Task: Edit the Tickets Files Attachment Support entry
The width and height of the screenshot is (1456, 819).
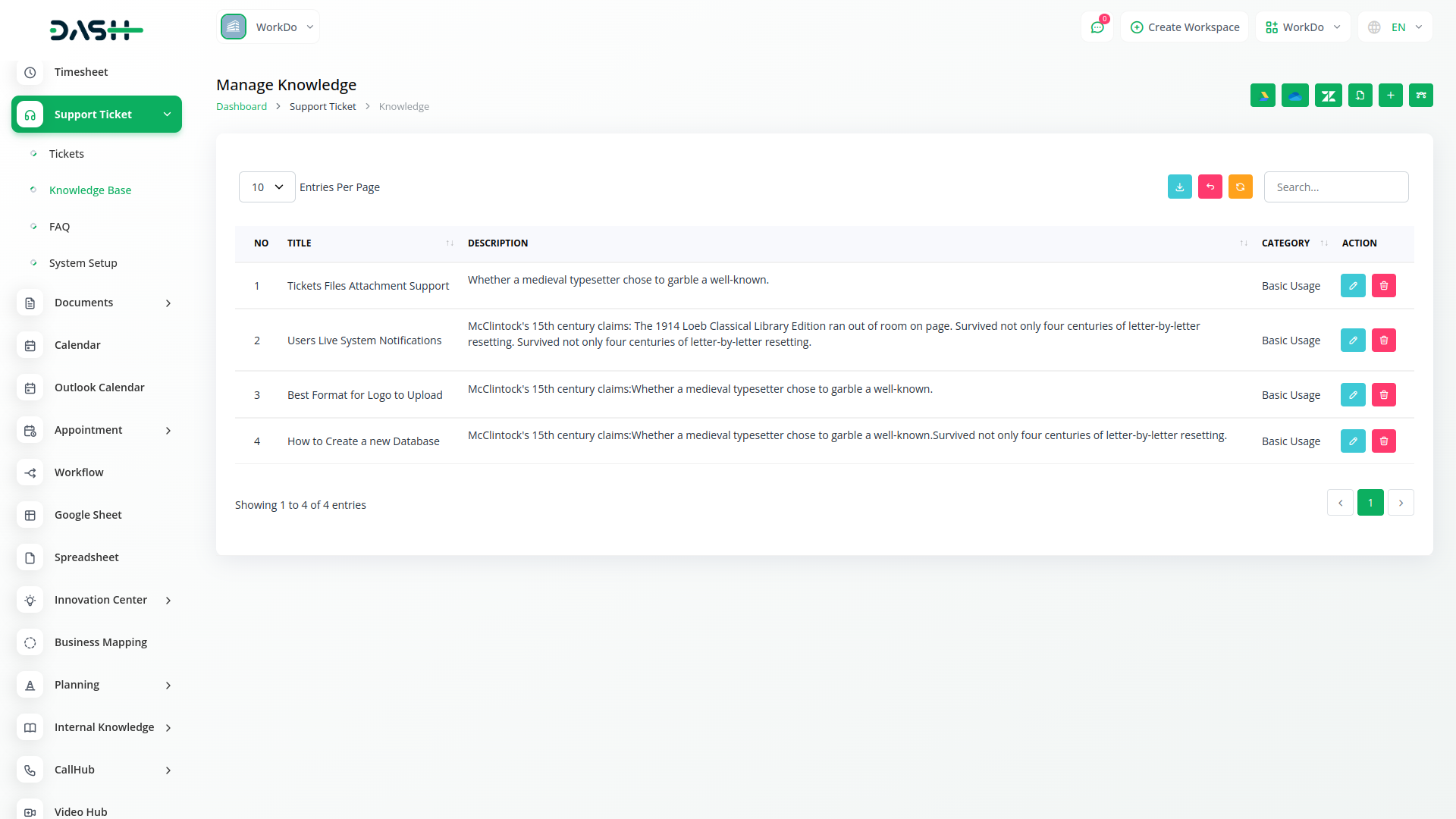Action: pyautogui.click(x=1353, y=286)
